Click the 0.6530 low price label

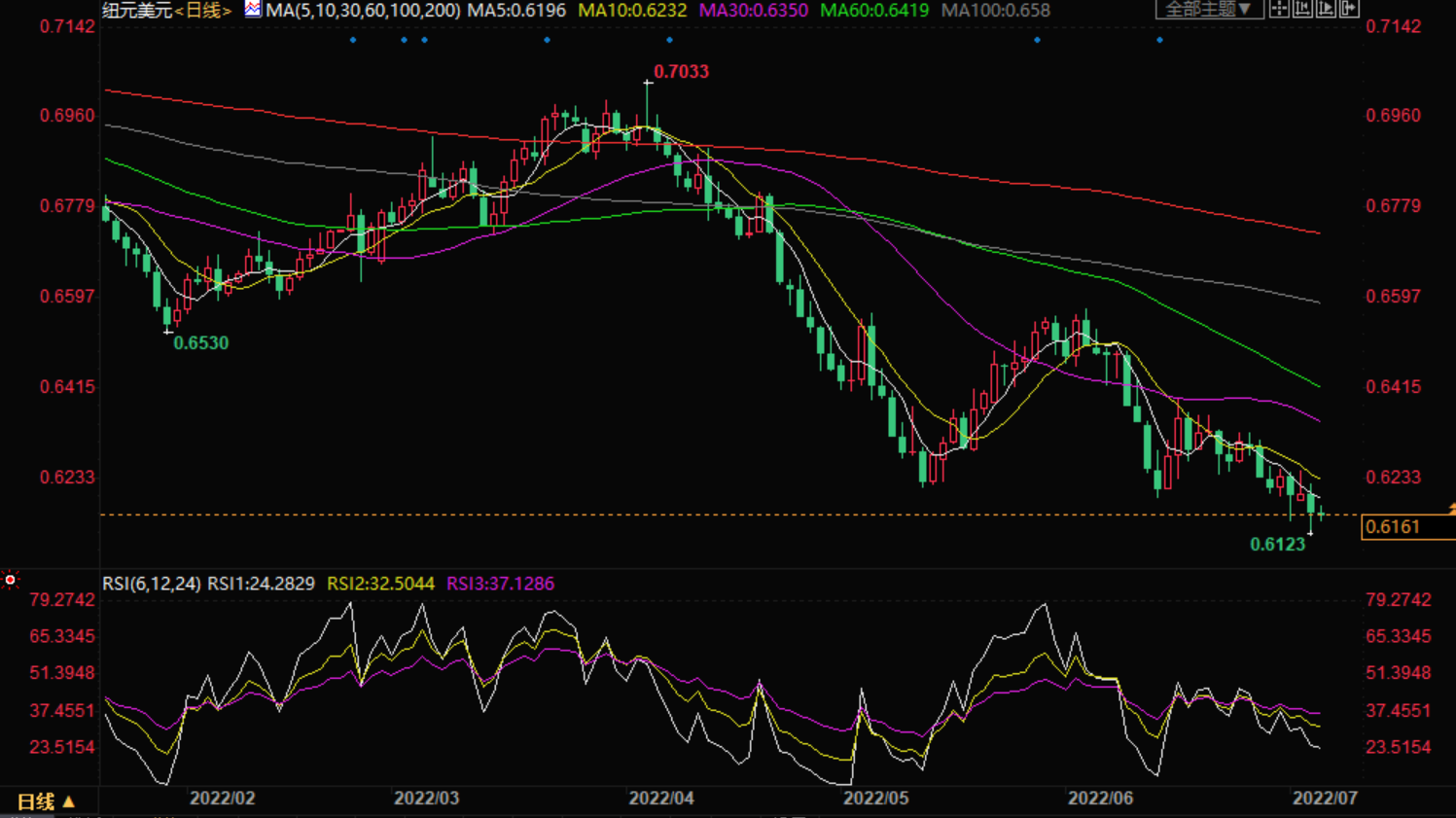point(201,343)
